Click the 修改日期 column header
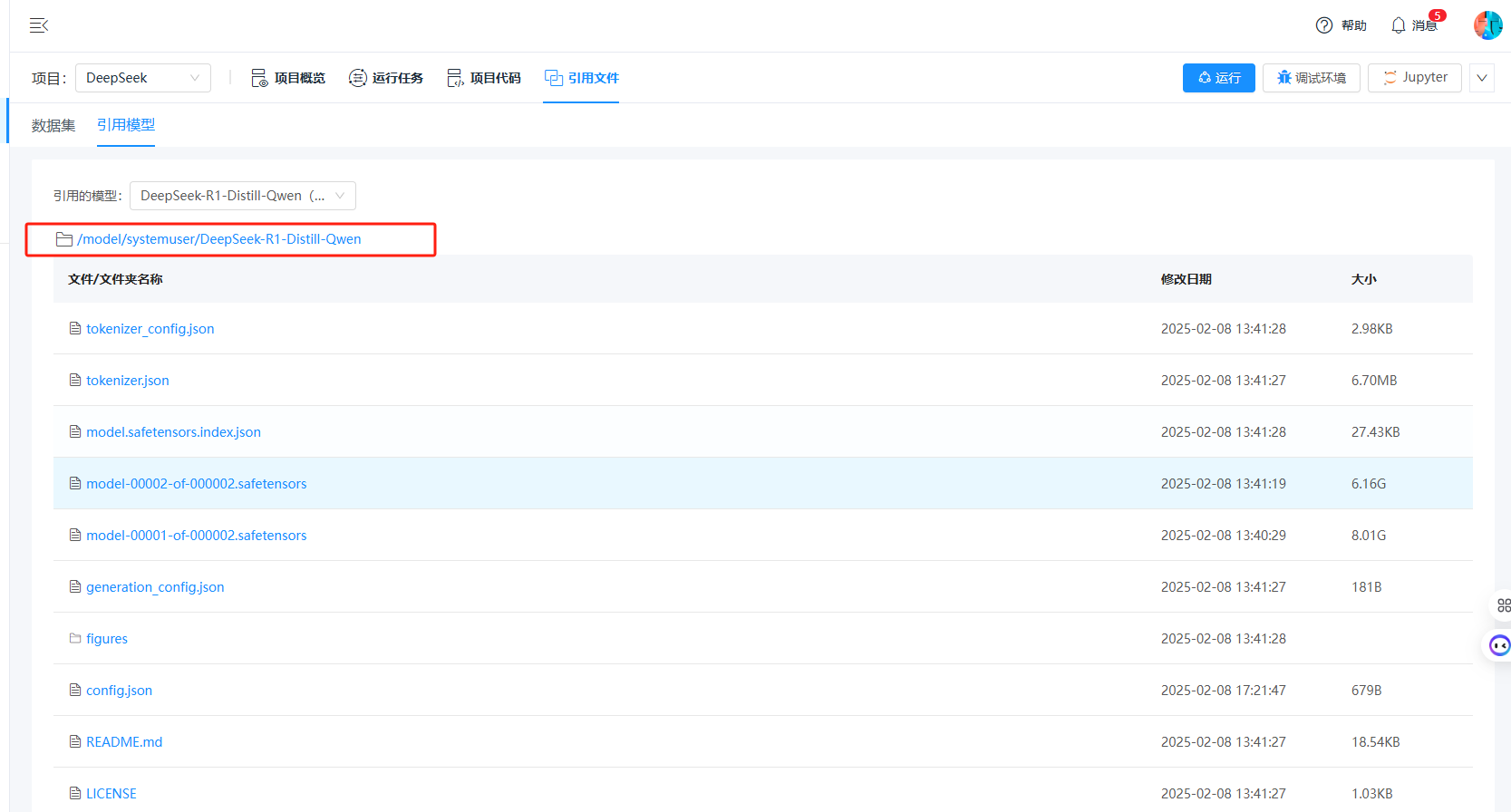 tap(1187, 279)
